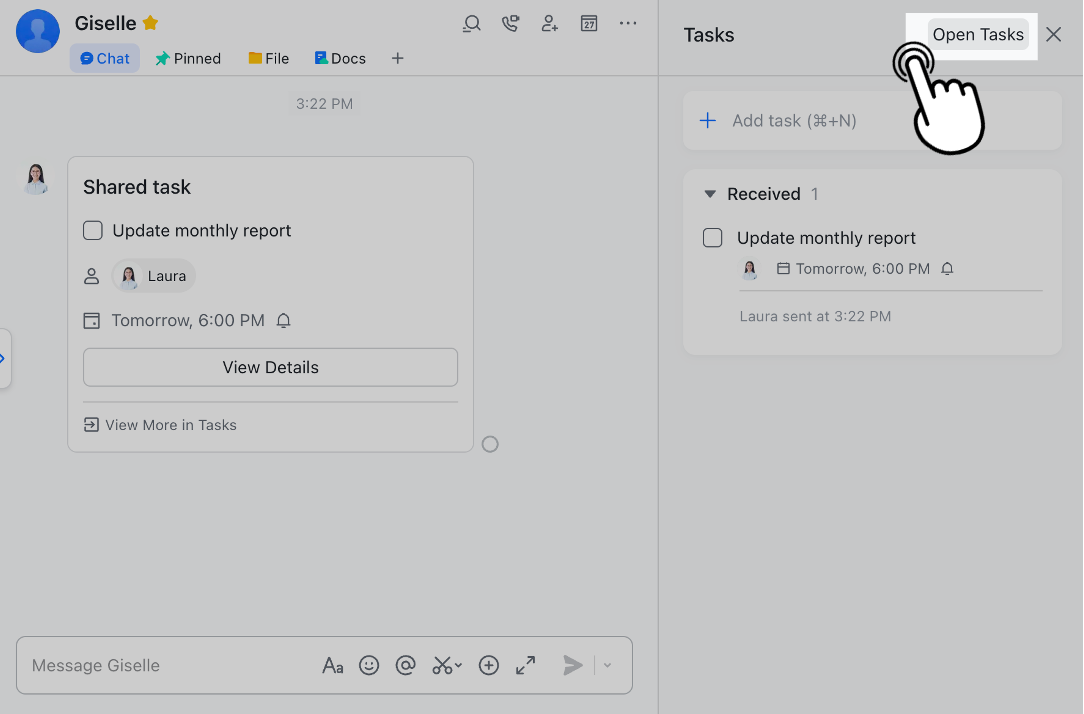This screenshot has height=714, width=1084.
Task: Open the send options dropdown arrow
Action: click(606, 665)
